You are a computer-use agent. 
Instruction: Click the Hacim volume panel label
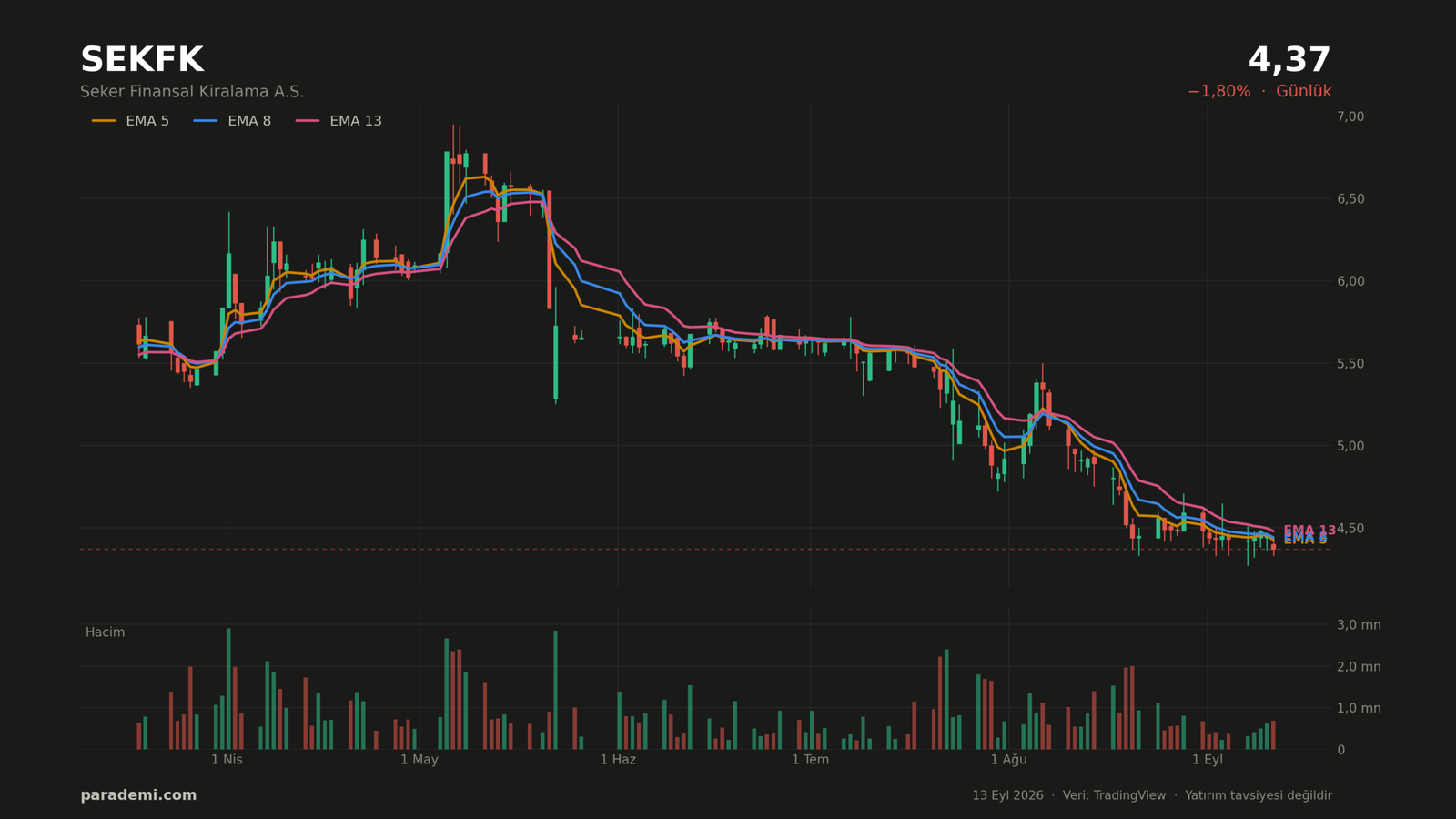(x=105, y=632)
